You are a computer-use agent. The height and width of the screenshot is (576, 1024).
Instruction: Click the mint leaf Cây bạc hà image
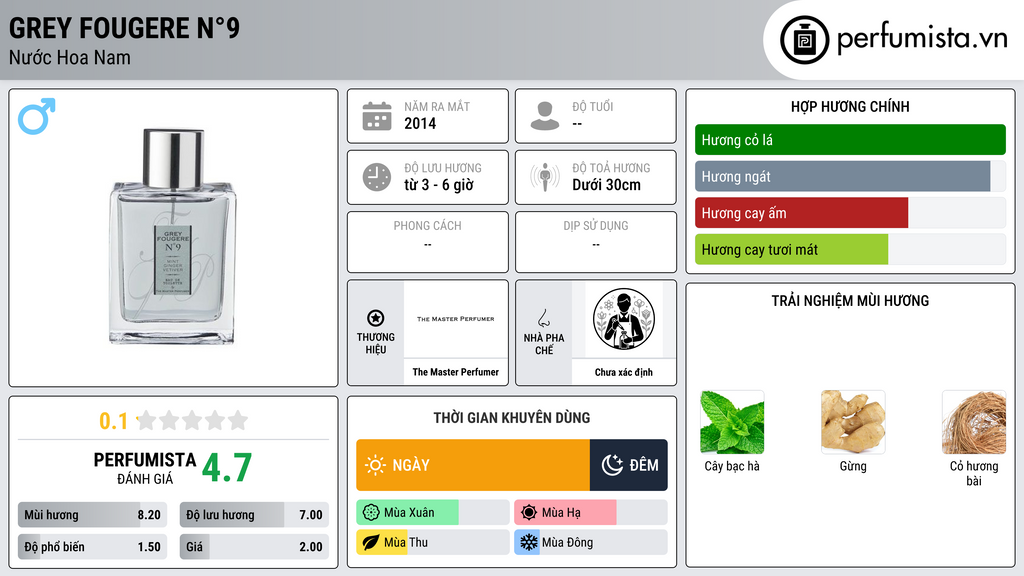coord(732,423)
